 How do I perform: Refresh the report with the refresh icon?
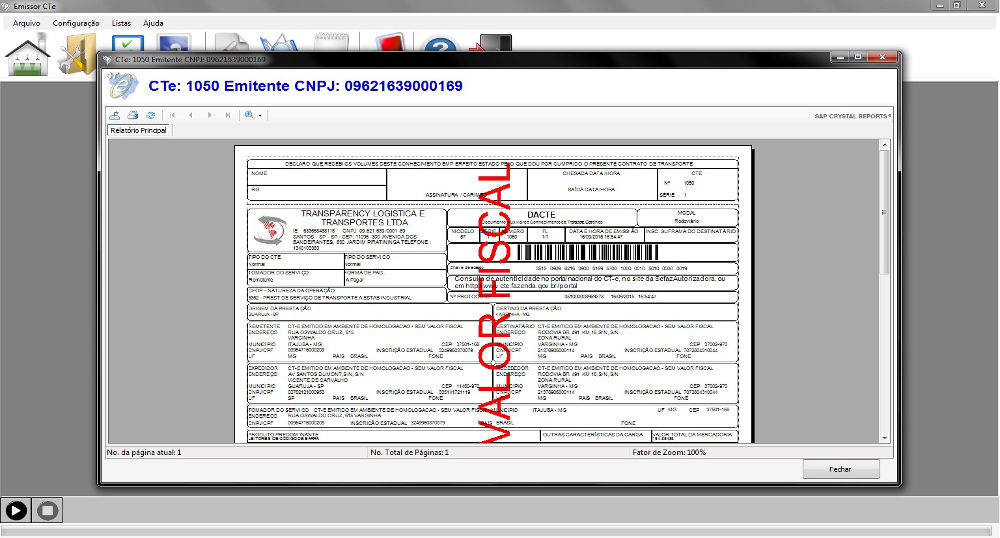pos(150,116)
